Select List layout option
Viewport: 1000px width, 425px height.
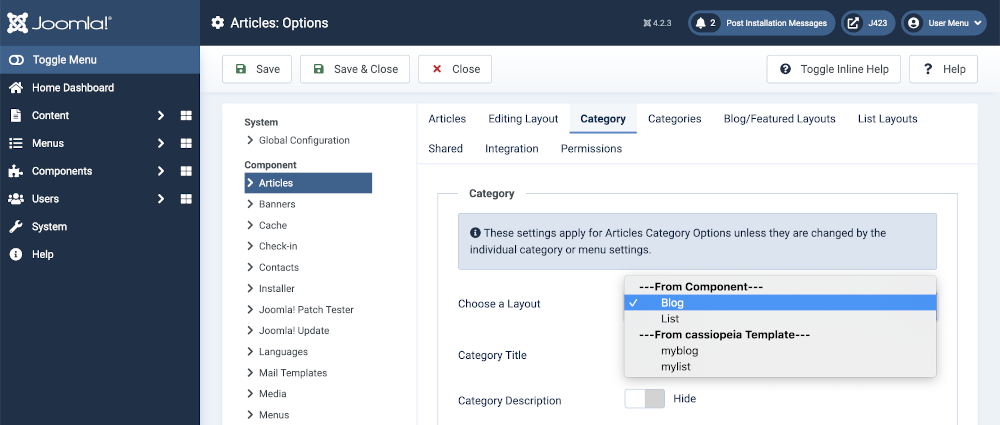coord(780,318)
